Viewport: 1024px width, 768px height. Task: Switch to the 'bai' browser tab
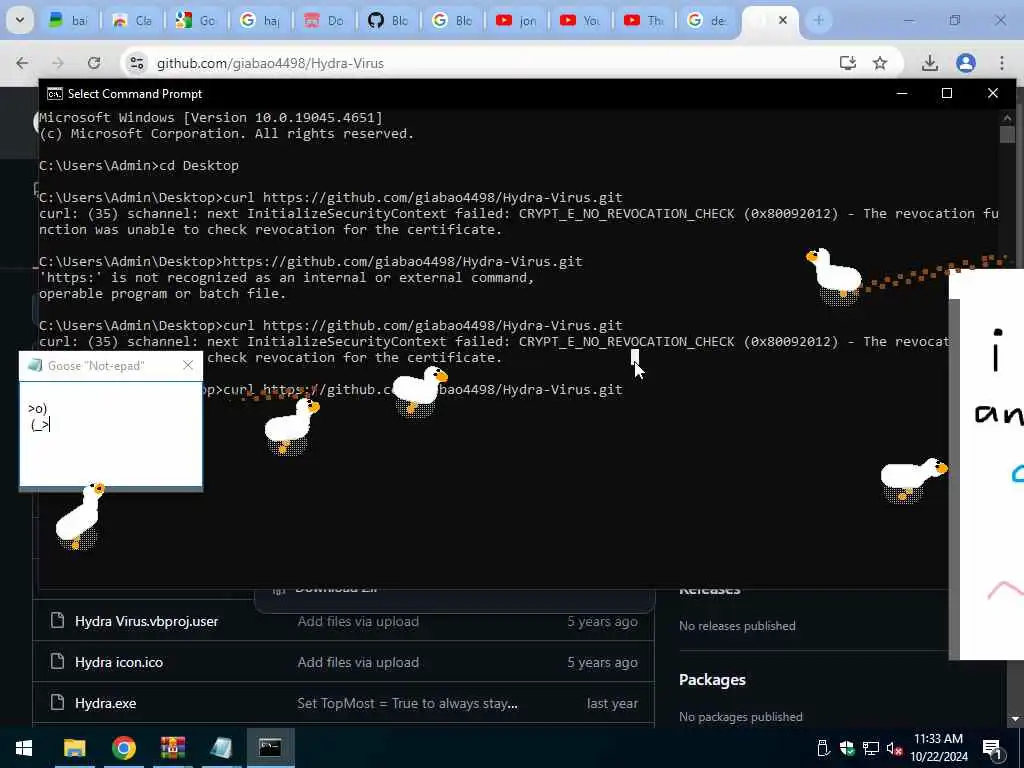point(68,21)
